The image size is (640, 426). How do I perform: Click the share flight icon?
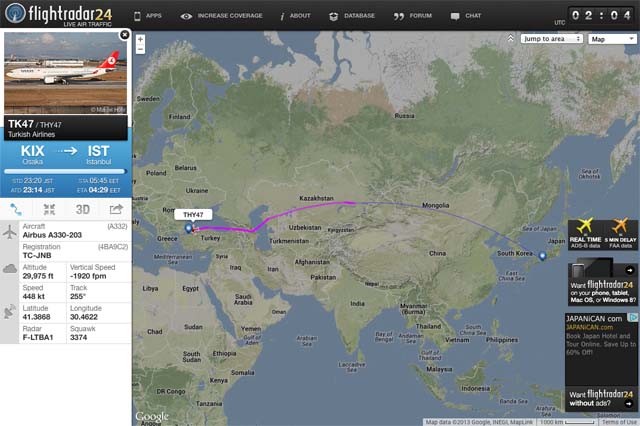[x=116, y=210]
